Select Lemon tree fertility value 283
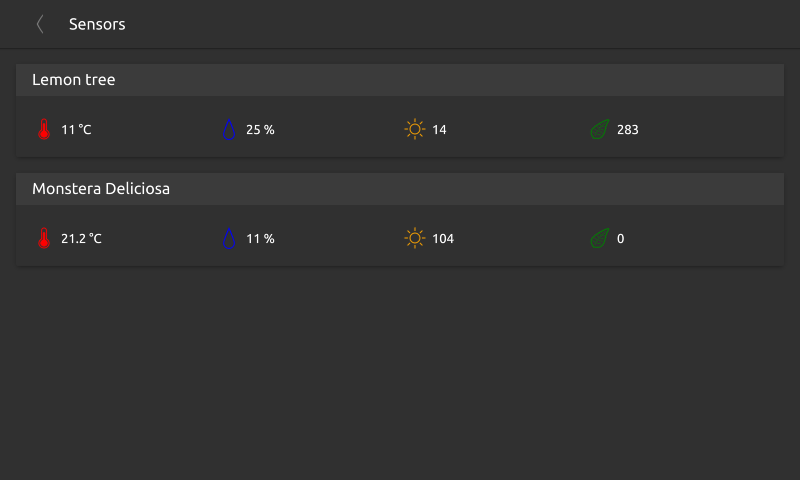Viewport: 800px width, 480px height. [628, 130]
